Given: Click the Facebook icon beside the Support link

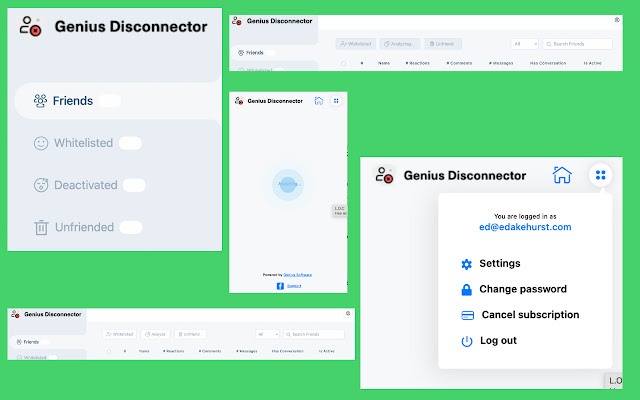Looking at the screenshot, I should coord(280,286).
